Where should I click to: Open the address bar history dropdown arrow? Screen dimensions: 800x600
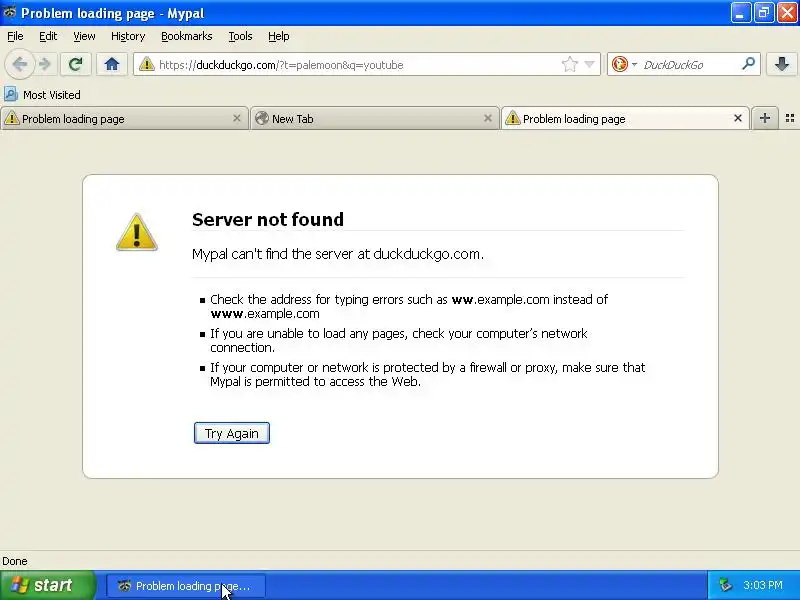click(589, 64)
